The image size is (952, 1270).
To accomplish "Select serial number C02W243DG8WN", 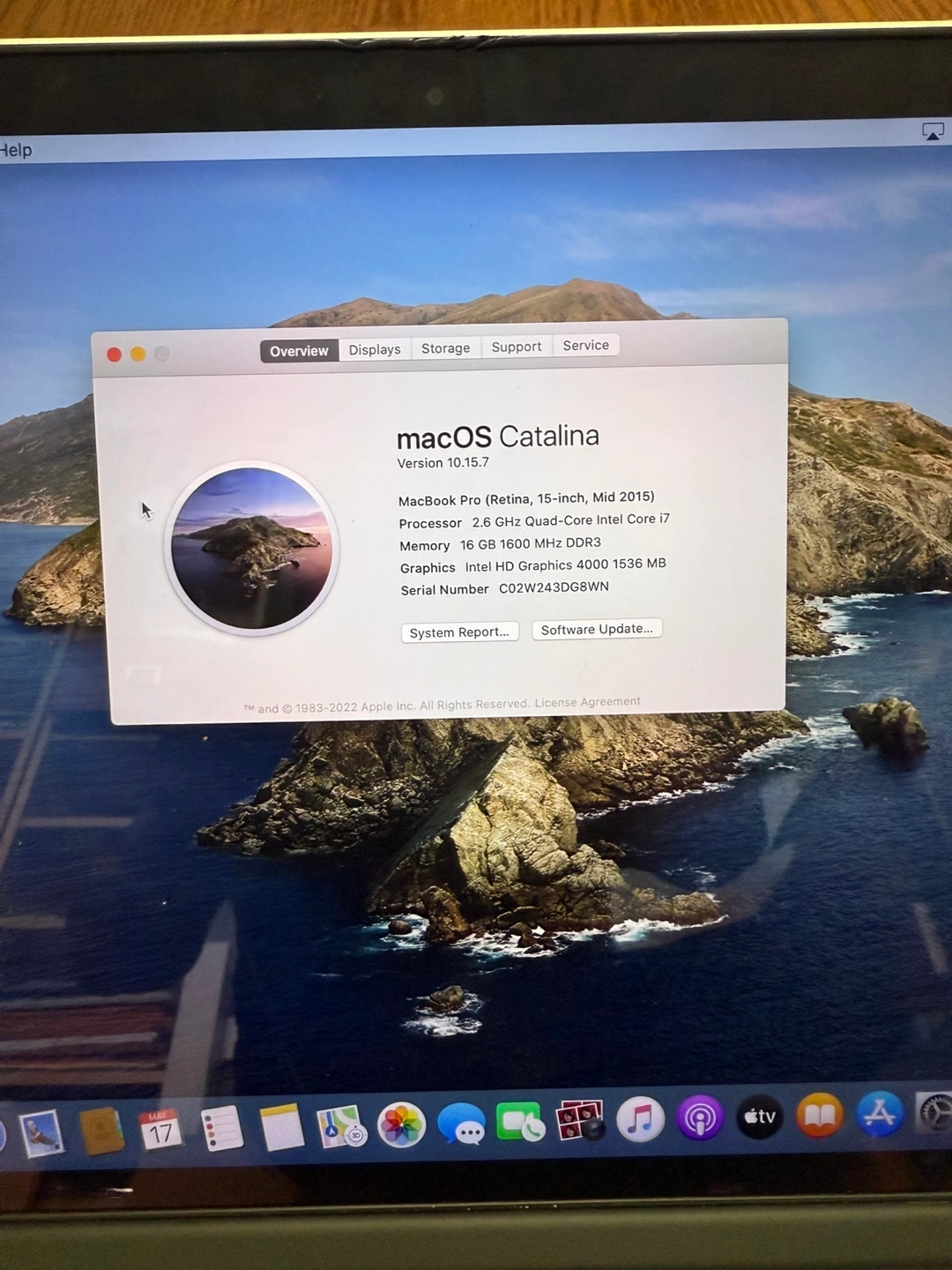I will coord(554,587).
